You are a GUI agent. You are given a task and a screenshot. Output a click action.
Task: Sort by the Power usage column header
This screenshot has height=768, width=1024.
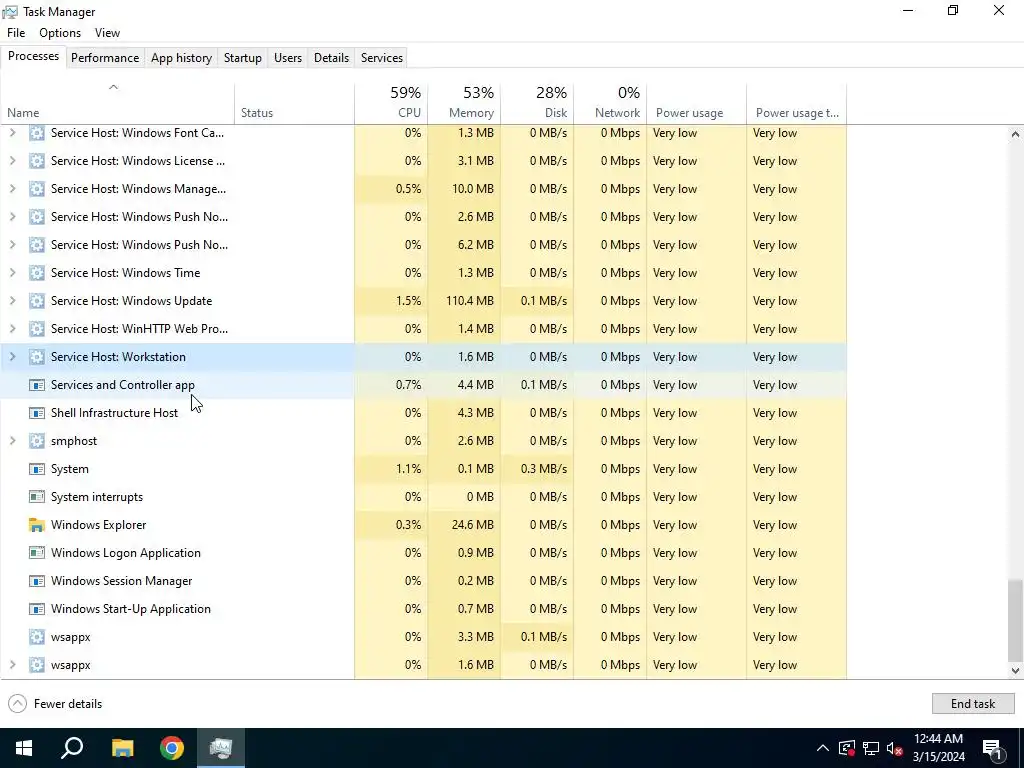click(697, 103)
